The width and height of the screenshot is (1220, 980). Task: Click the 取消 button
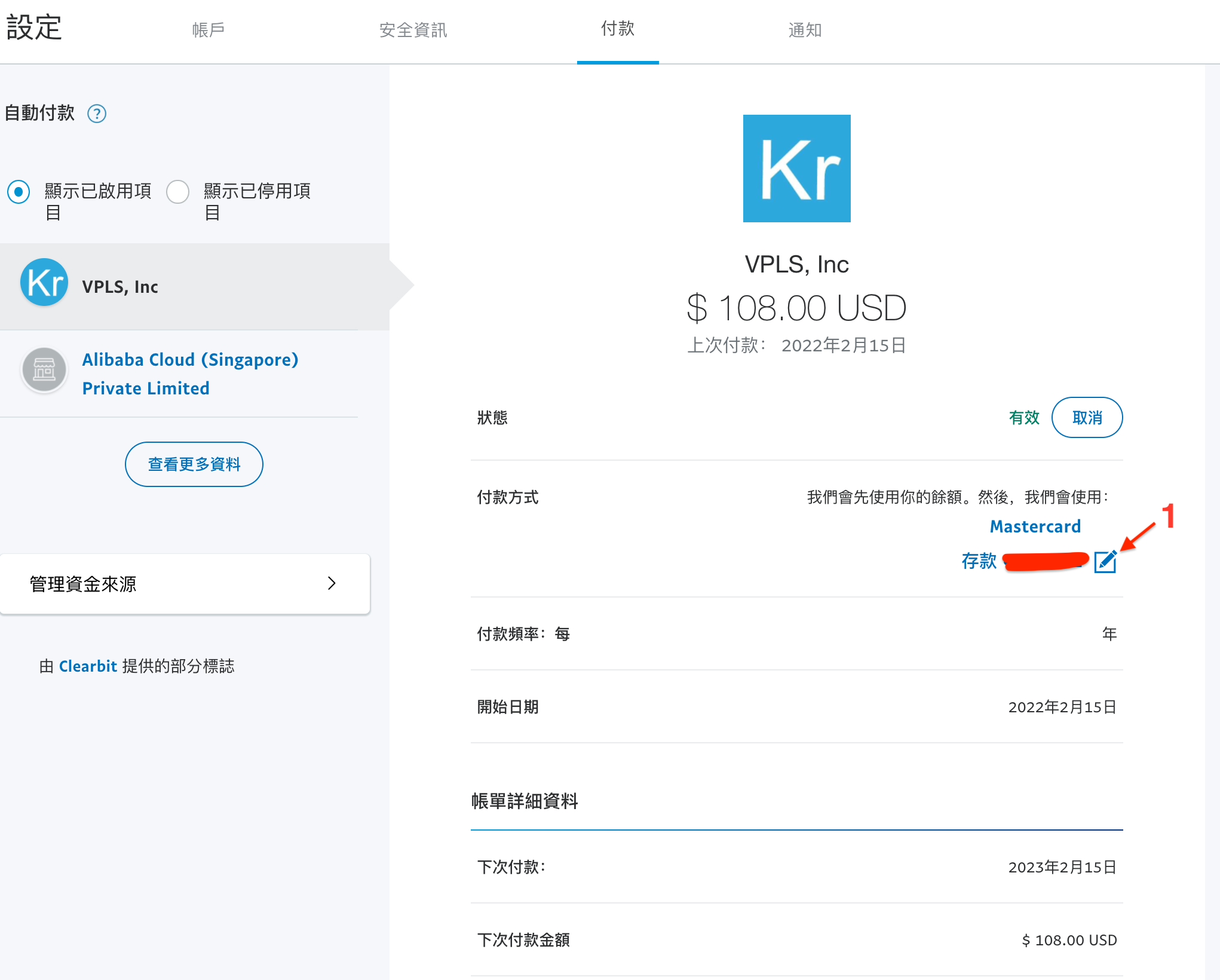1087,418
